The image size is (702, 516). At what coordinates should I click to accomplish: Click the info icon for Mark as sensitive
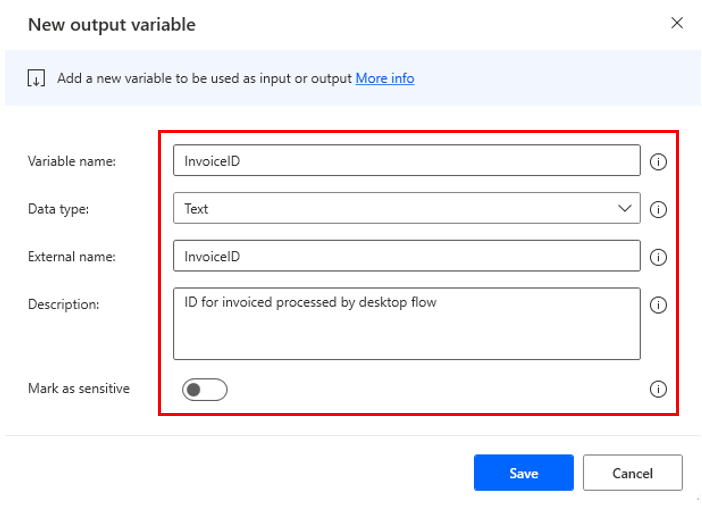658,389
